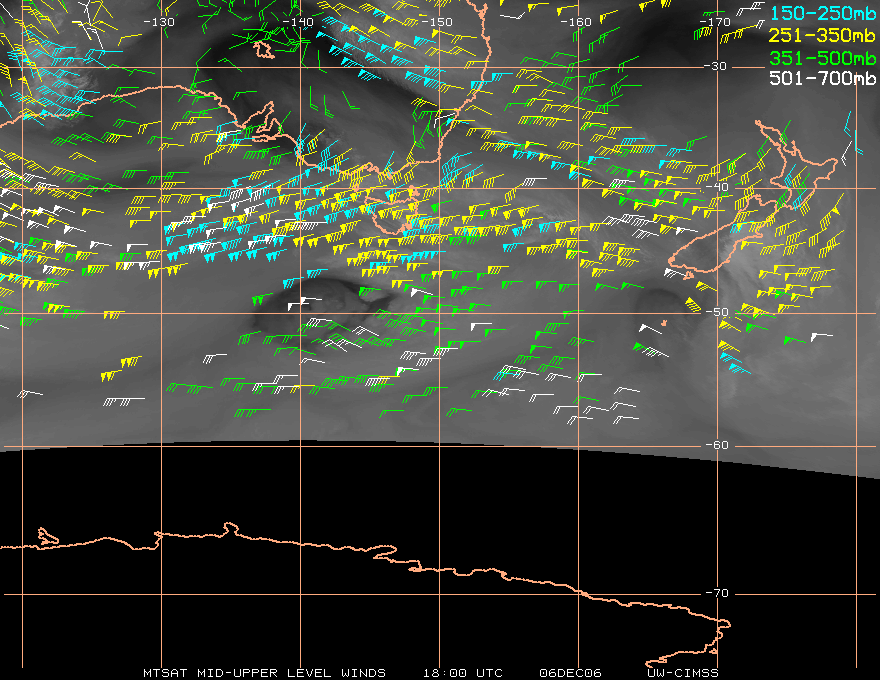Screen dimensions: 880x680
Task: Click the 06DEC06 date text
Action: pos(570,673)
